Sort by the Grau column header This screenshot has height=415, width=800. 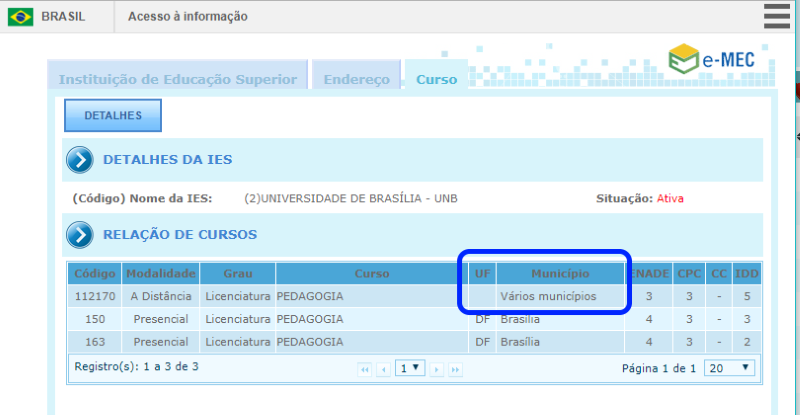(x=238, y=274)
